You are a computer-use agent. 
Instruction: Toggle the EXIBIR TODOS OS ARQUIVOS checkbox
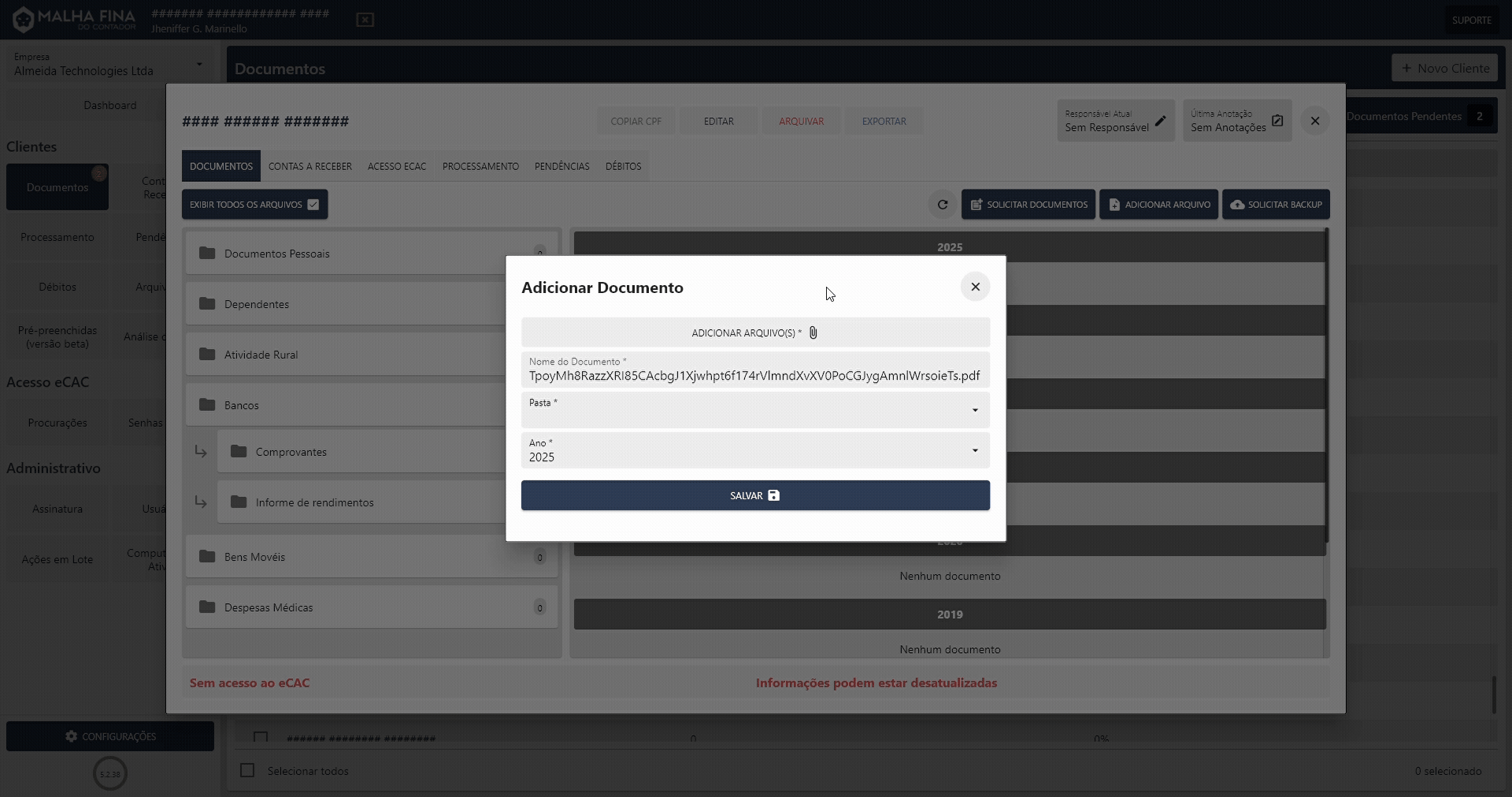coord(313,204)
